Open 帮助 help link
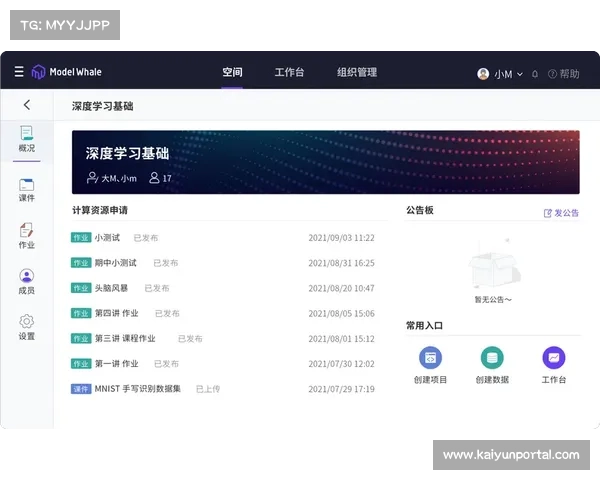The height and width of the screenshot is (480, 600). click(x=564, y=74)
